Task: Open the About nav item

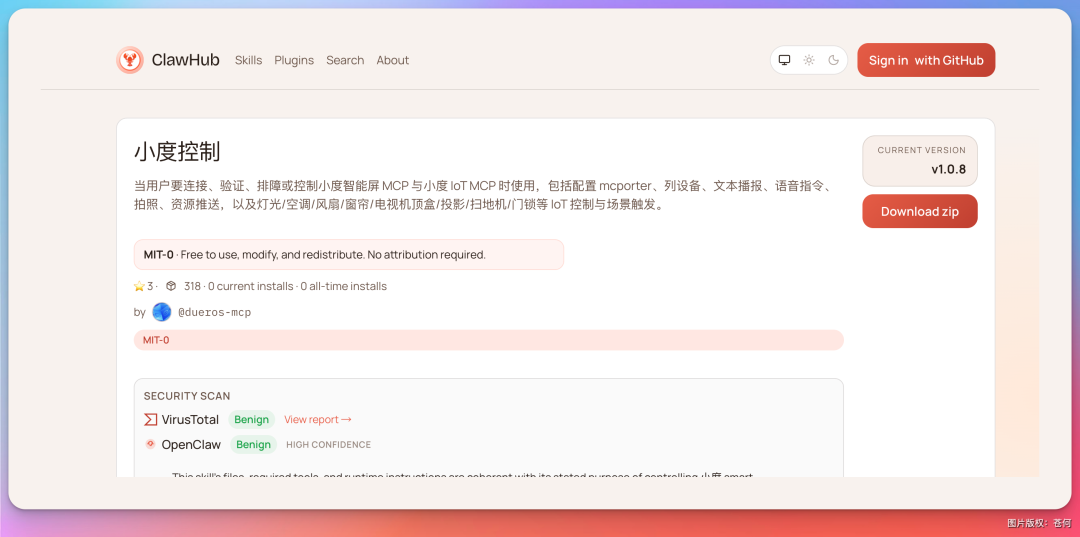Action: (x=393, y=60)
